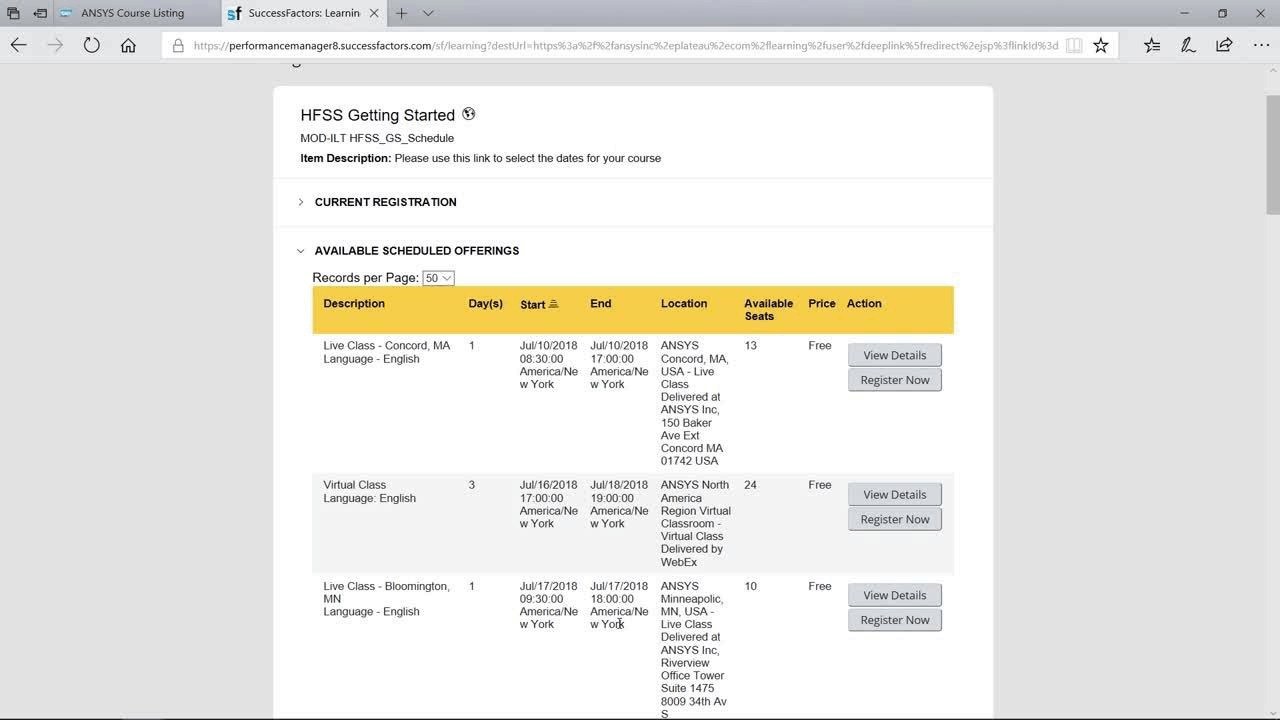Screen dimensions: 1280x720
Task: View details for Concord, MA class
Action: pos(895,355)
